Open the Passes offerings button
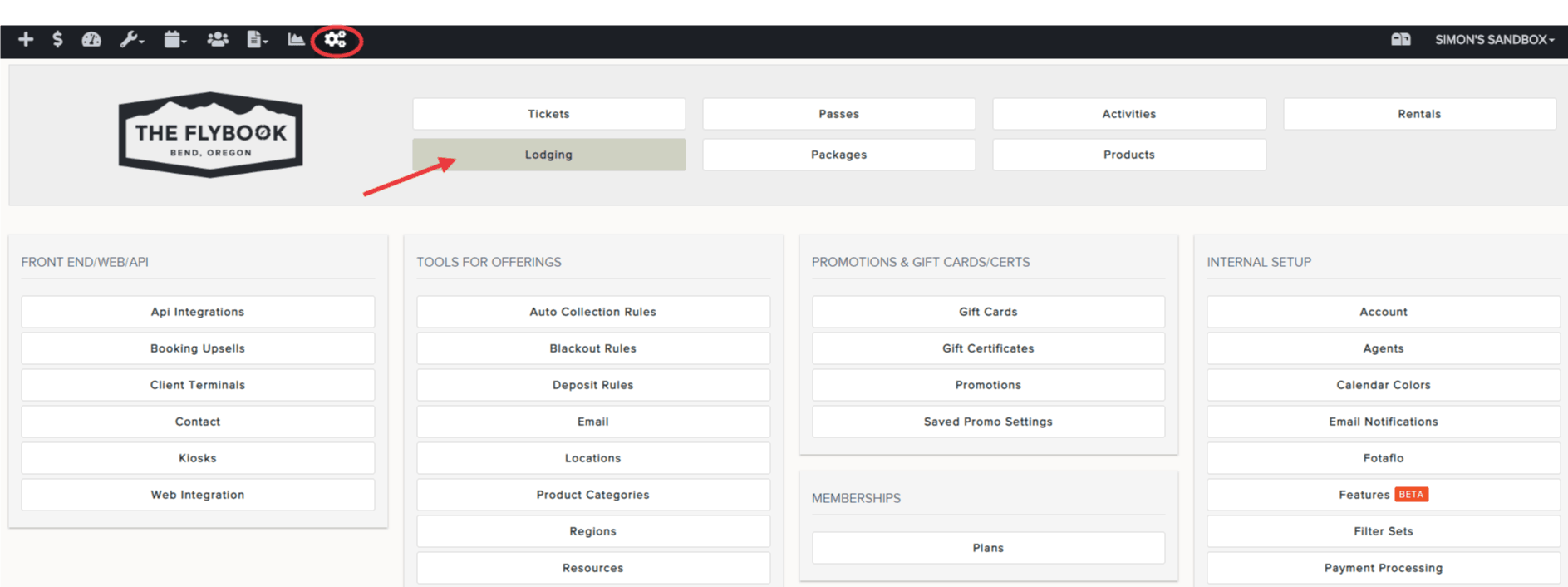The image size is (1568, 587). 839,114
